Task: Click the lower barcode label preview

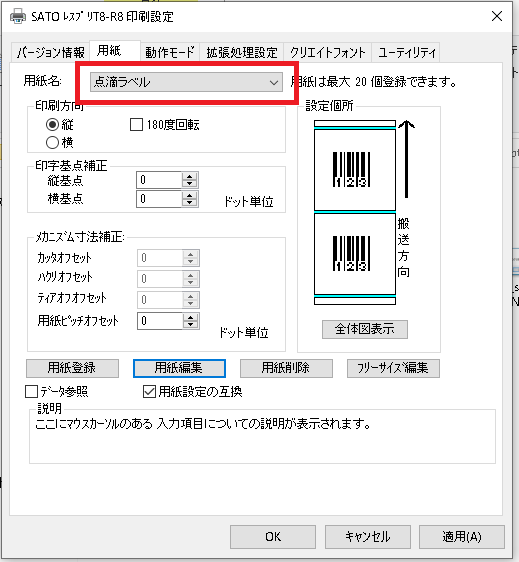Action: [x=355, y=254]
